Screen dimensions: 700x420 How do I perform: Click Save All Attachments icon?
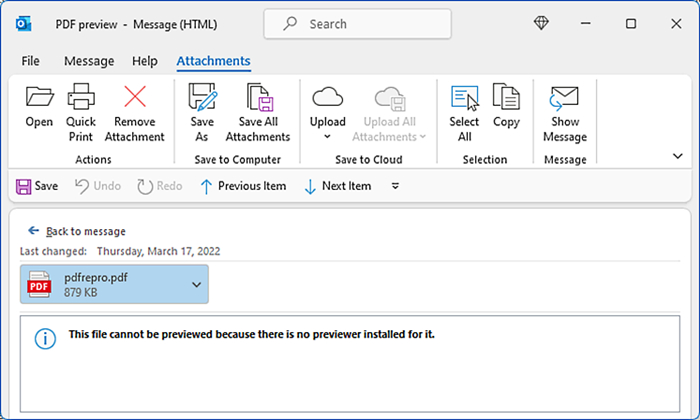pyautogui.click(x=257, y=99)
